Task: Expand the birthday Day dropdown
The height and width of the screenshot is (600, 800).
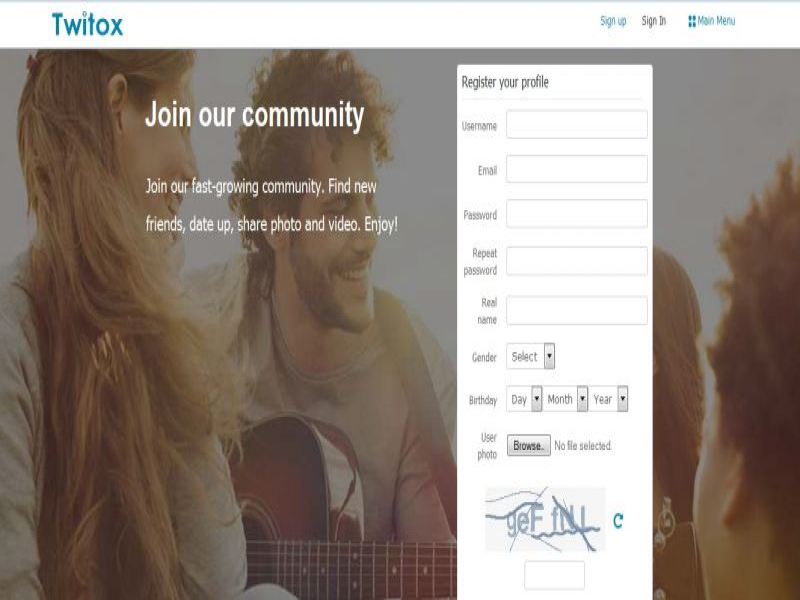Action: (524, 399)
